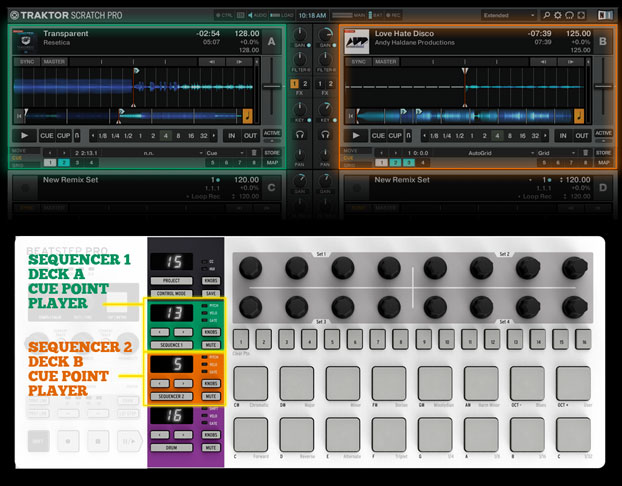622x486 pixels.
Task: Start playback on Deck B
Action: pyautogui.click(x=356, y=136)
